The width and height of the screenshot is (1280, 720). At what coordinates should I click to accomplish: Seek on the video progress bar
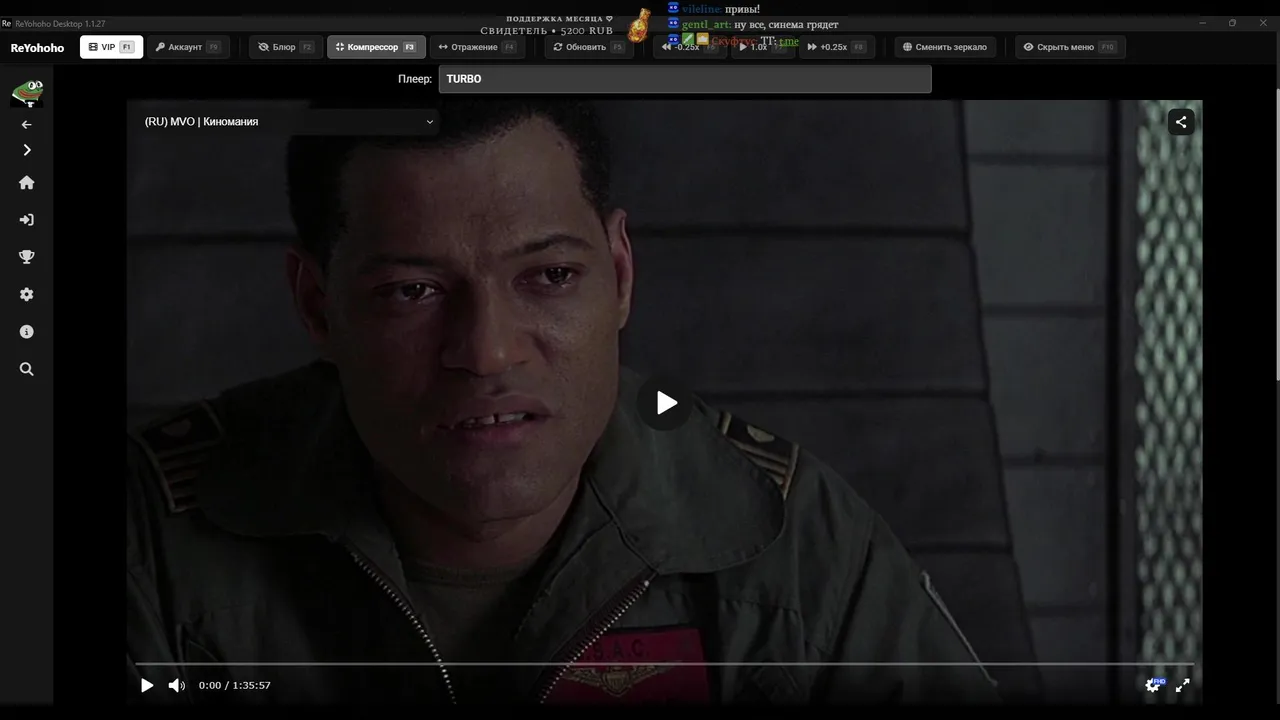tap(664, 664)
